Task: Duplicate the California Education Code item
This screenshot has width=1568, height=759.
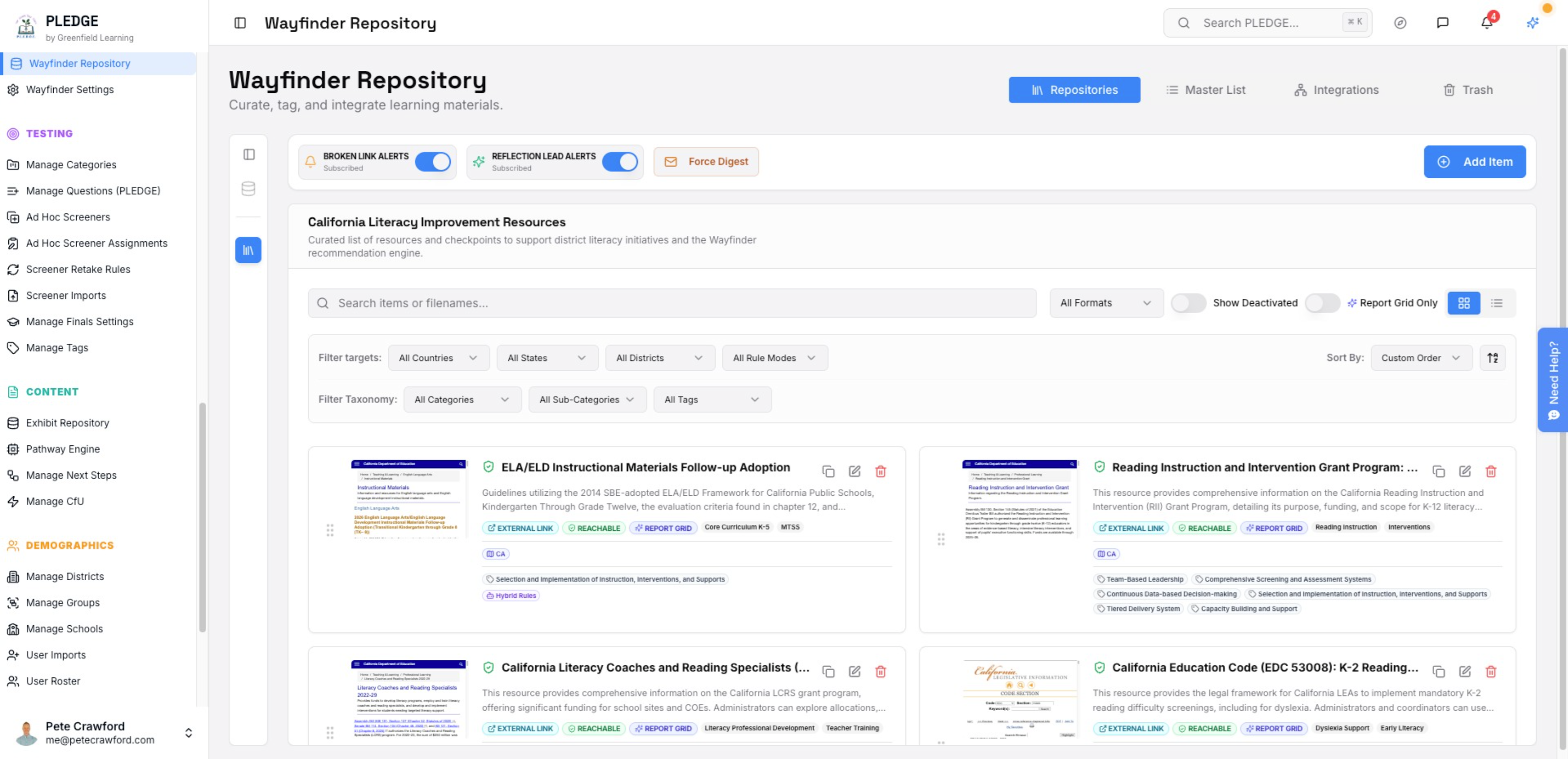Action: pos(1439,672)
